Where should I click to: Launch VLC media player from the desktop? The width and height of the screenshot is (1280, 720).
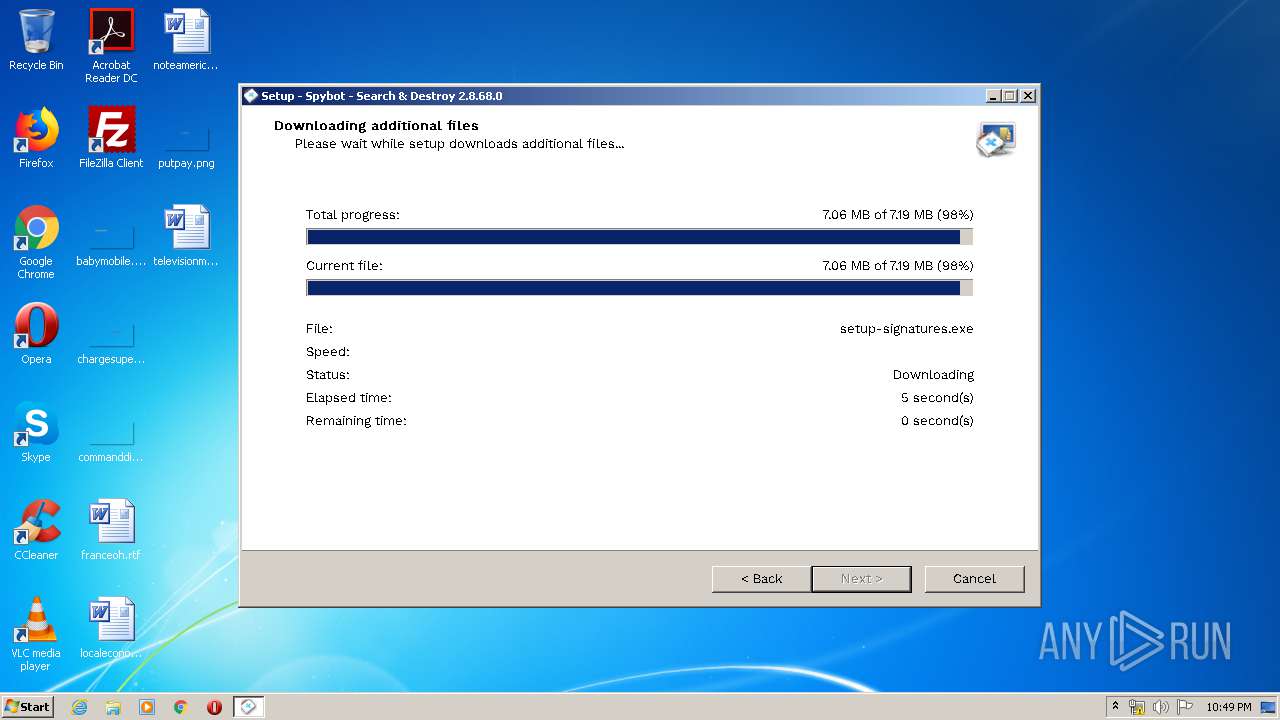pos(36,634)
